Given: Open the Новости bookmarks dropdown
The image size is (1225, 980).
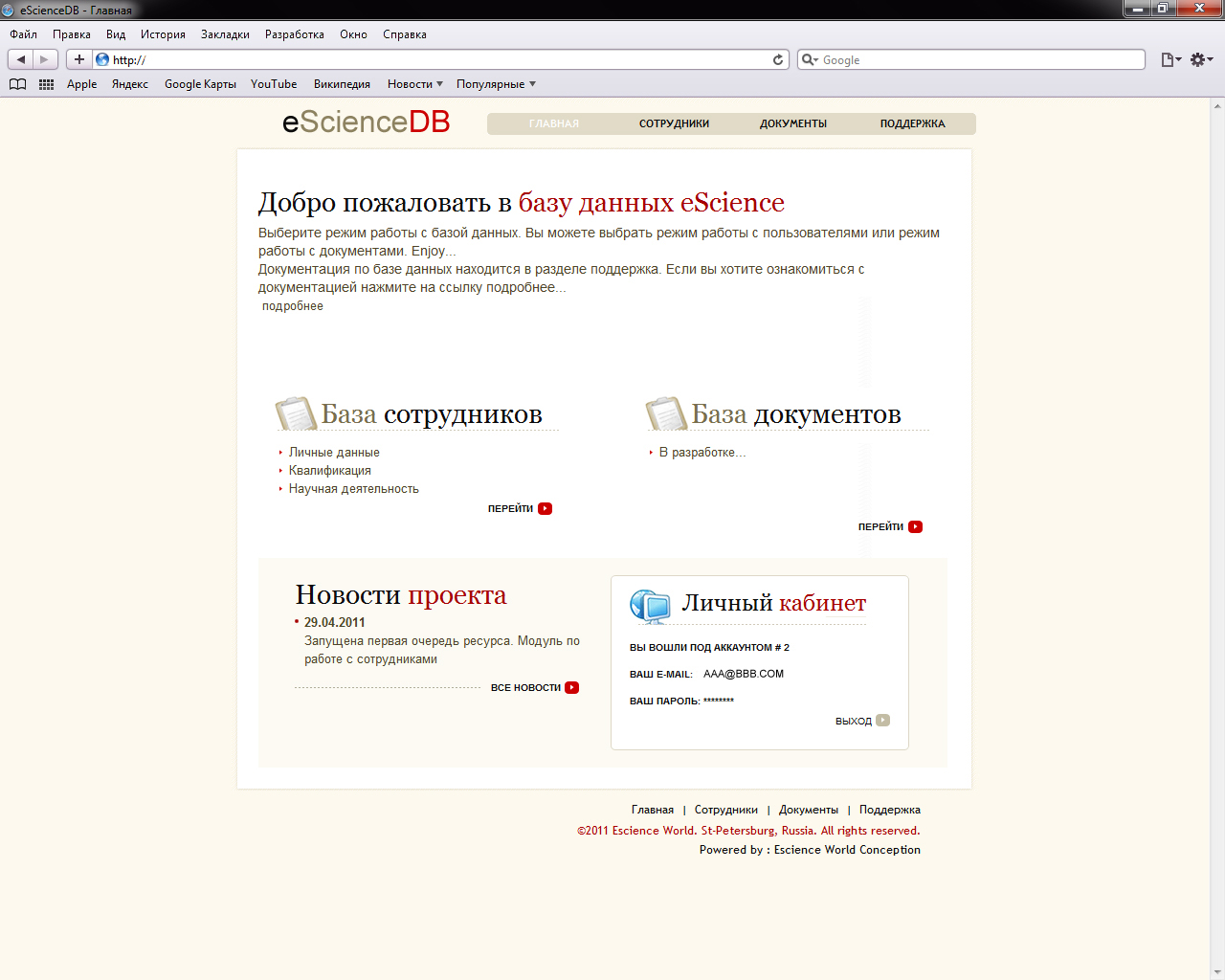Looking at the screenshot, I should point(414,84).
